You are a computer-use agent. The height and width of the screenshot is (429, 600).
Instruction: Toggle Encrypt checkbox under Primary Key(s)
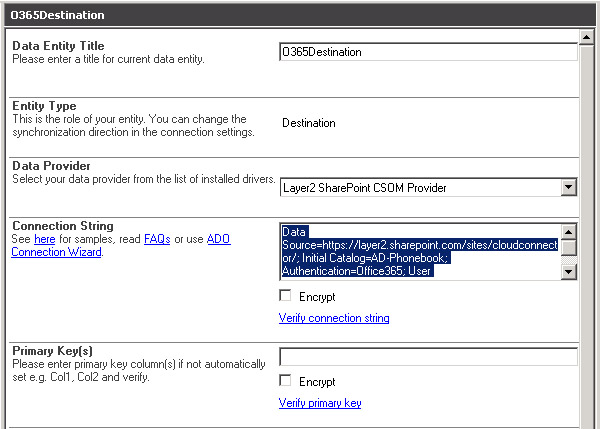[x=286, y=381]
